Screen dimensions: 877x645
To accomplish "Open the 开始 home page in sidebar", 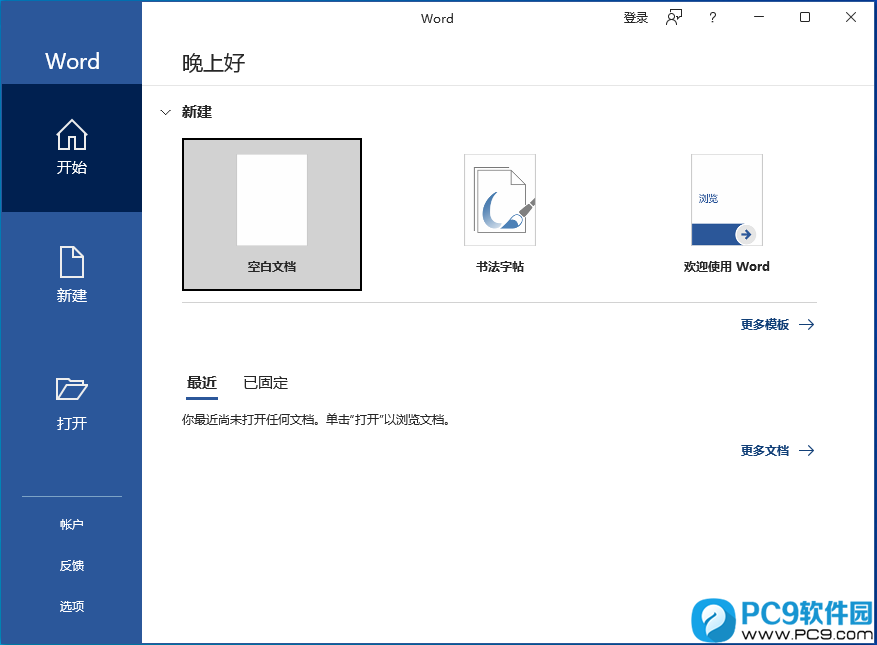I will click(x=72, y=148).
